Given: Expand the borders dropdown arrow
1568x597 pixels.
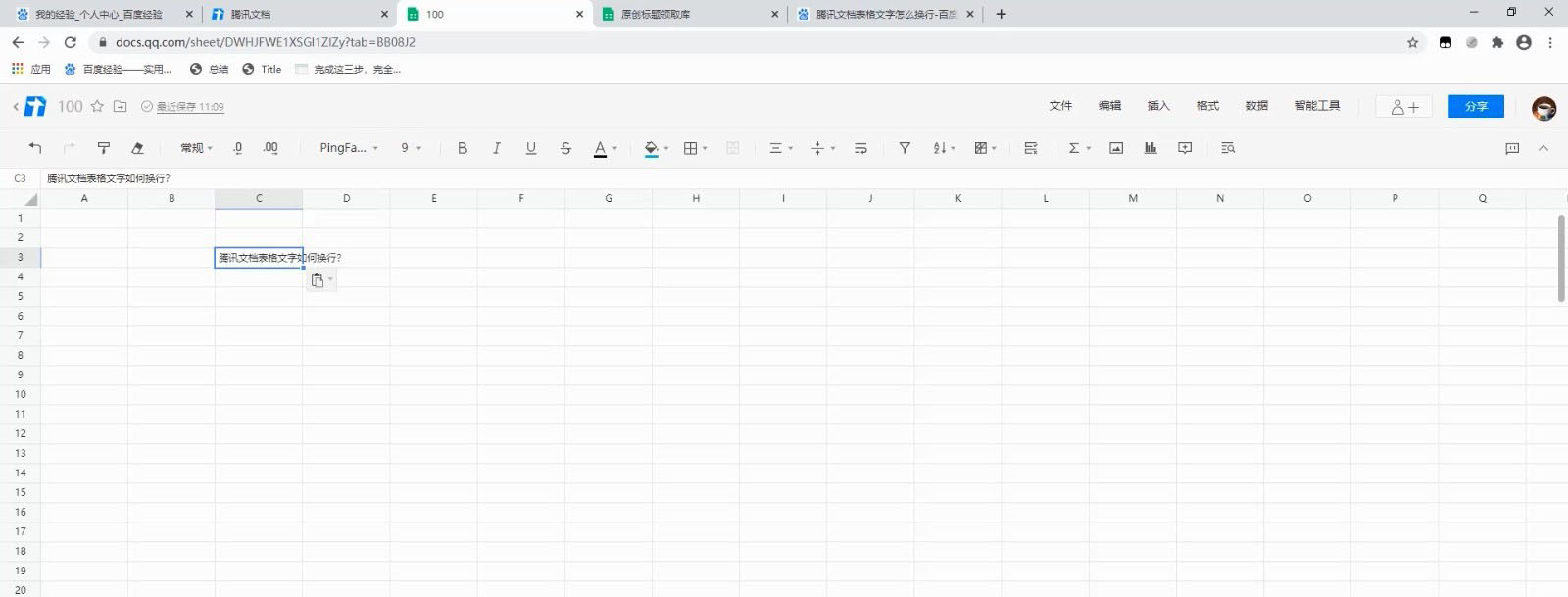Looking at the screenshot, I should (x=705, y=149).
